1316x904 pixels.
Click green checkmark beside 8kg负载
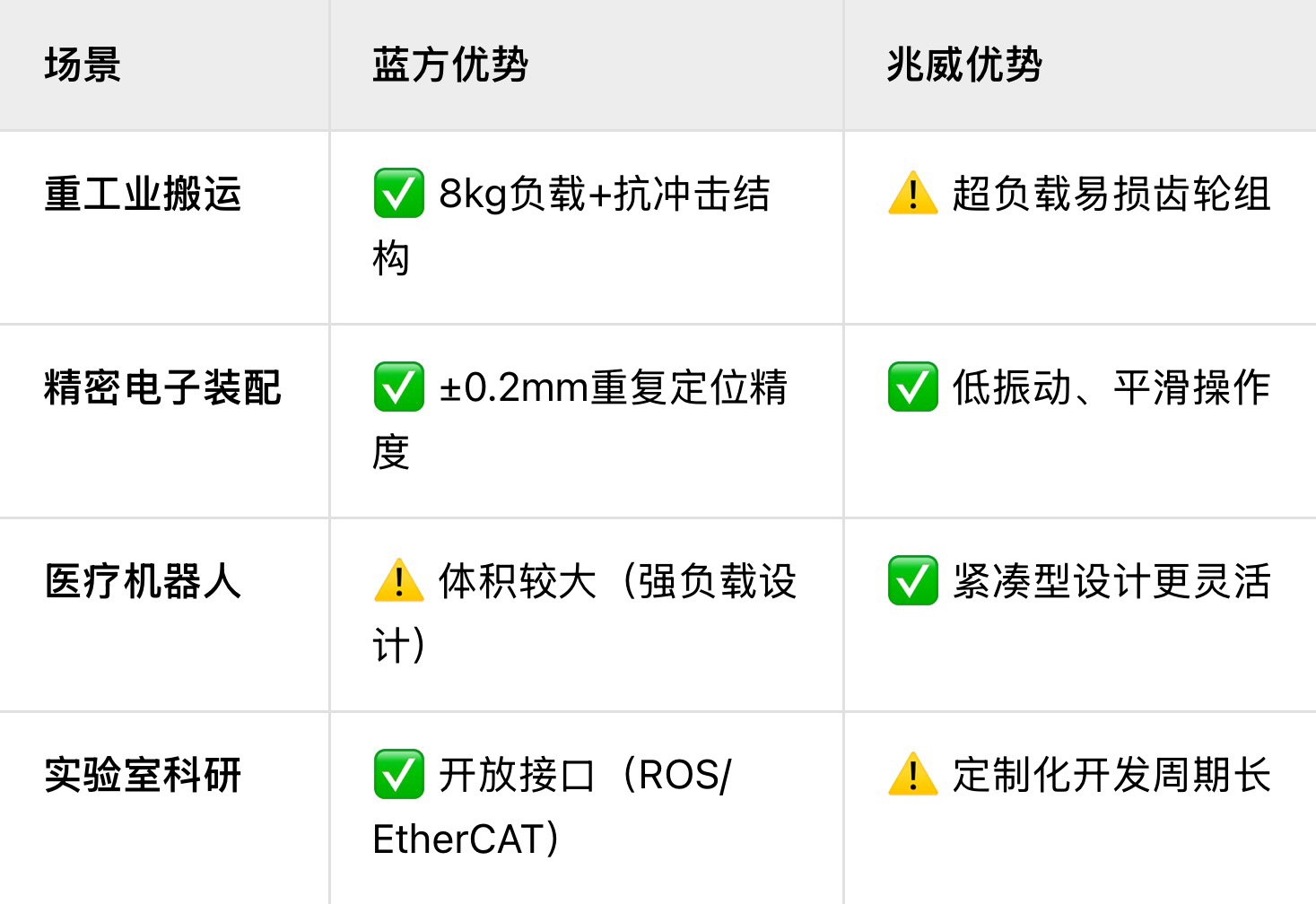(398, 194)
